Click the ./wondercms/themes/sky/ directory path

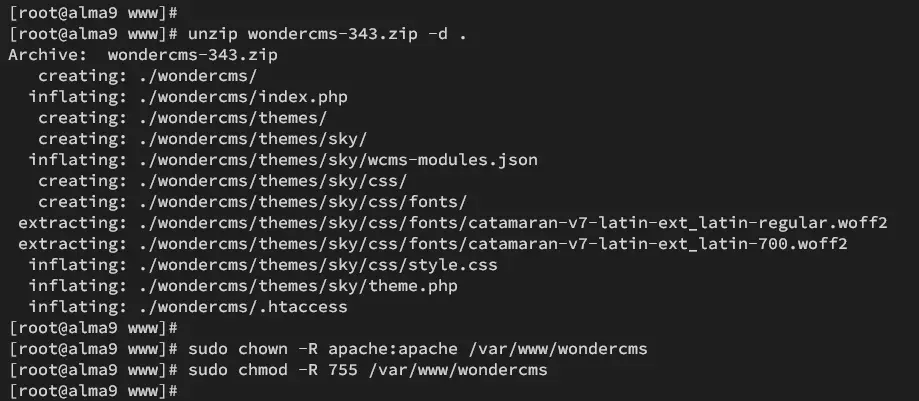pyautogui.click(x=253, y=139)
